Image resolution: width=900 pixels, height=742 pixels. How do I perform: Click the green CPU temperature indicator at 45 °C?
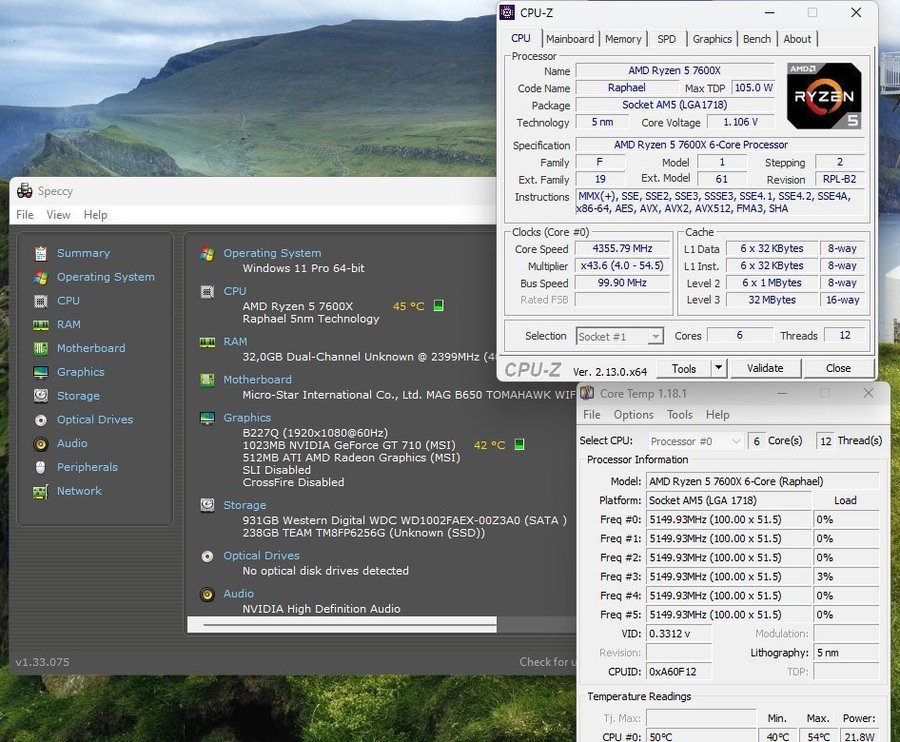(x=439, y=305)
